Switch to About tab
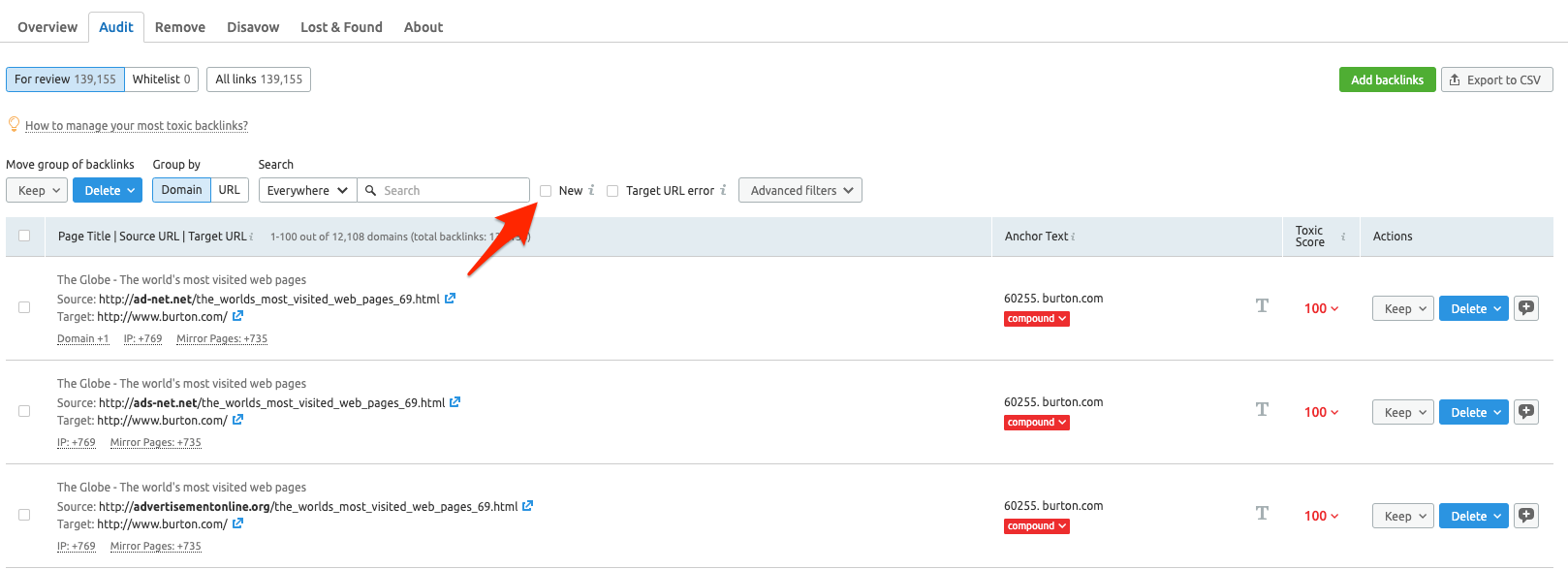The width and height of the screenshot is (1568, 570). pos(423,27)
